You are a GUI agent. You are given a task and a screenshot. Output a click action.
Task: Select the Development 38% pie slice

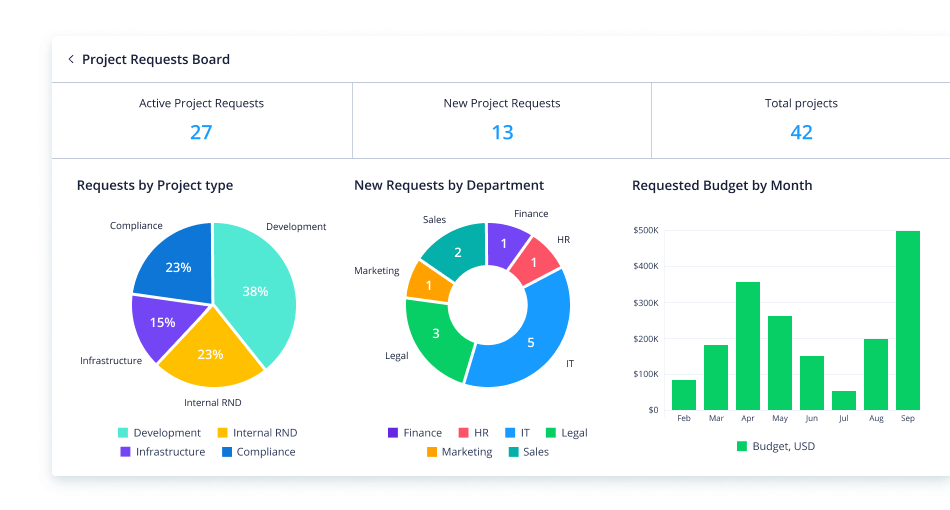(x=257, y=291)
